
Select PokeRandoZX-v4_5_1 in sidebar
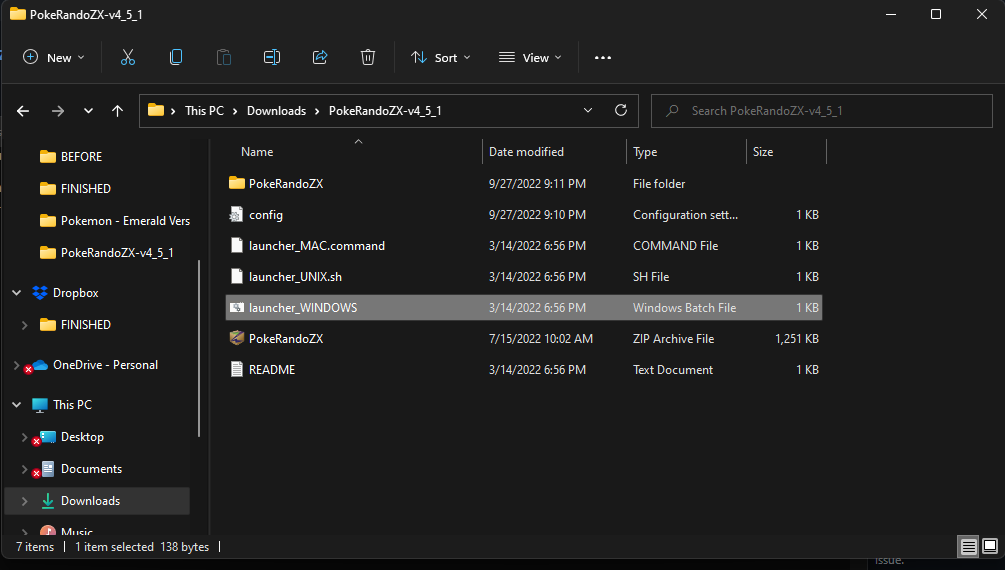click(x=117, y=253)
